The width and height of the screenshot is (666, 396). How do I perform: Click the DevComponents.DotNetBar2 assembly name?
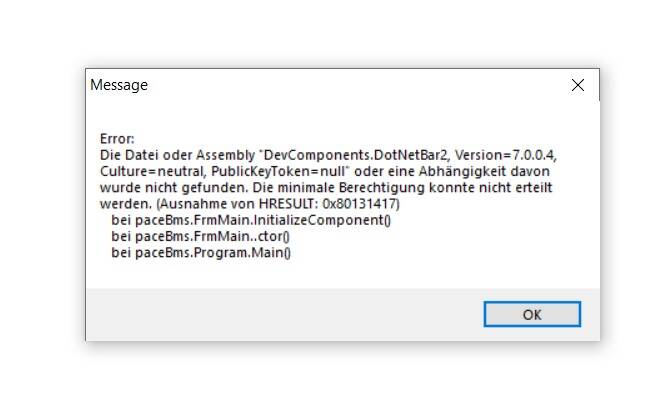(x=355, y=155)
